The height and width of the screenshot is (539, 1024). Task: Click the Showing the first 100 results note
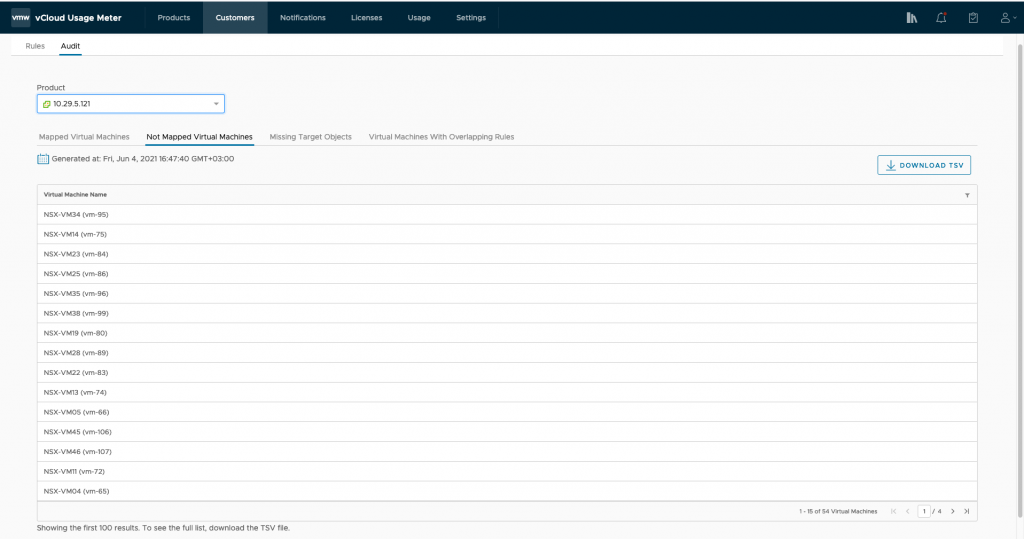pos(163,528)
